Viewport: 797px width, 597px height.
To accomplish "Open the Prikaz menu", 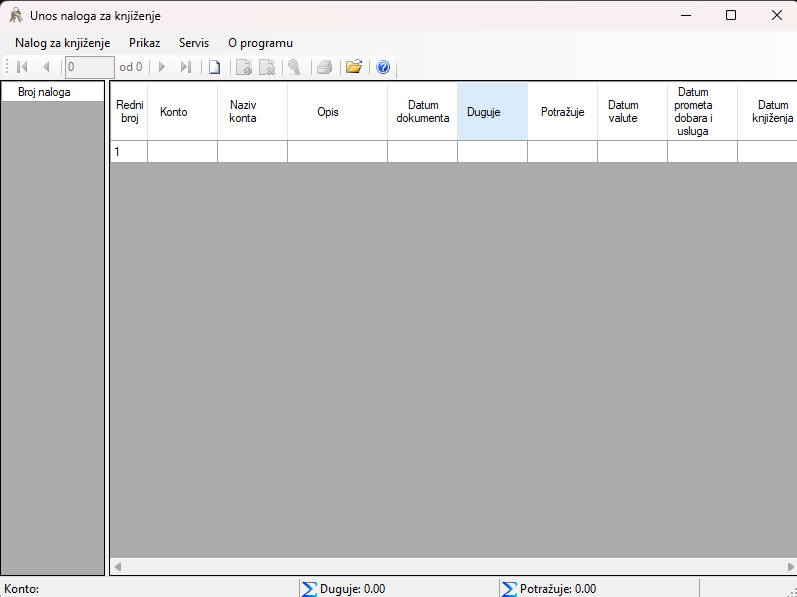I will pos(144,43).
